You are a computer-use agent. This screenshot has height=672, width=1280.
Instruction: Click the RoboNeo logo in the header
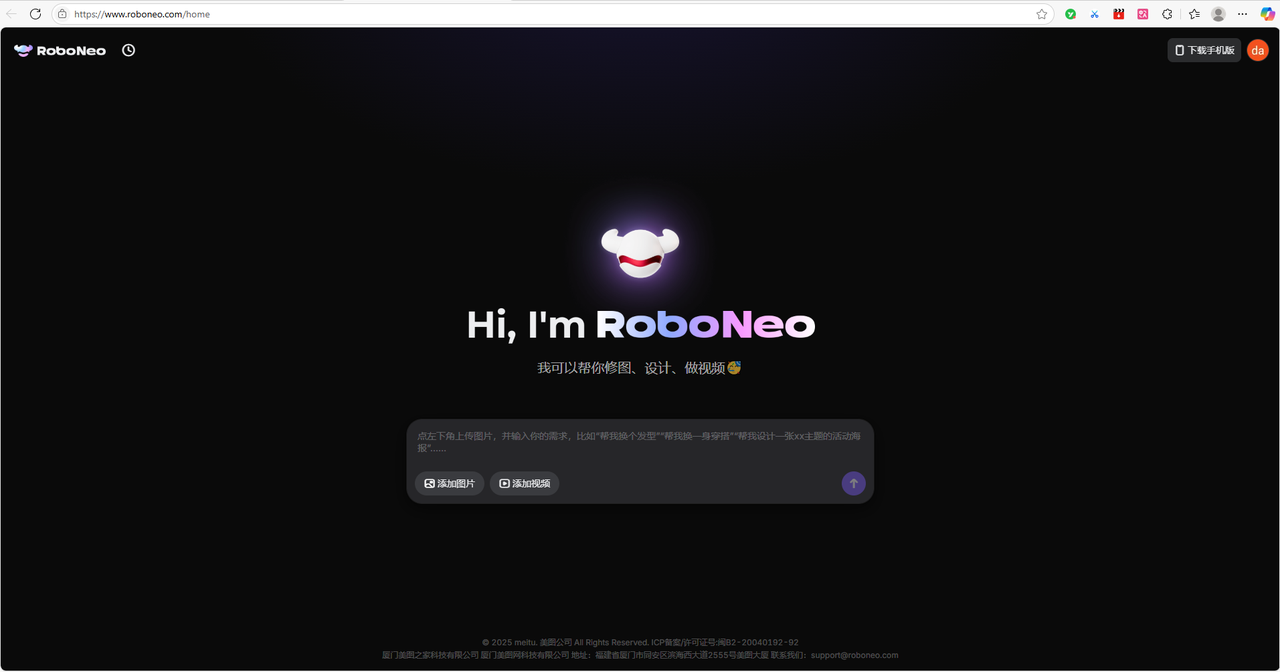(60, 50)
